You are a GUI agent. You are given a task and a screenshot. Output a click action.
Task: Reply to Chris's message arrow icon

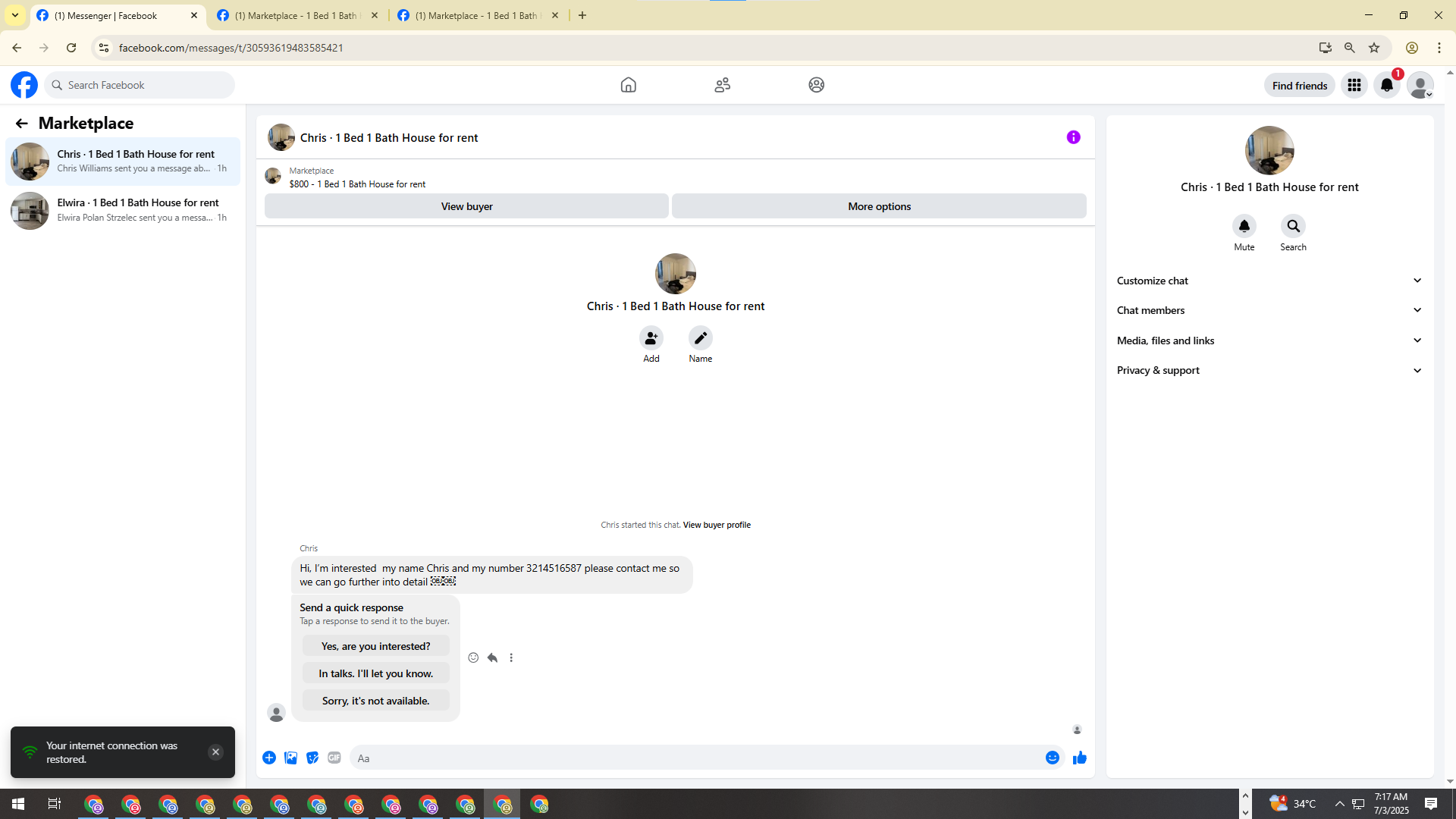[492, 657]
